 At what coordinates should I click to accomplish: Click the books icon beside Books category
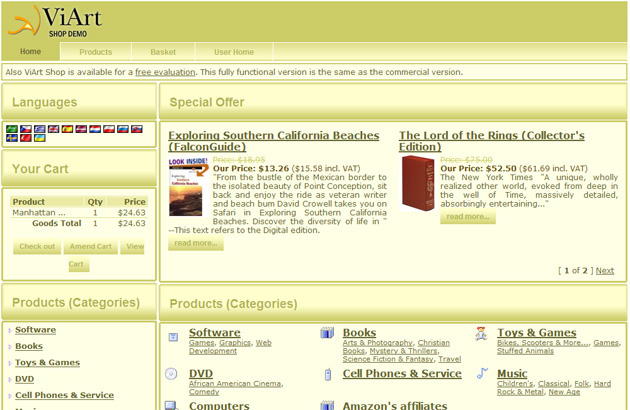[327, 332]
